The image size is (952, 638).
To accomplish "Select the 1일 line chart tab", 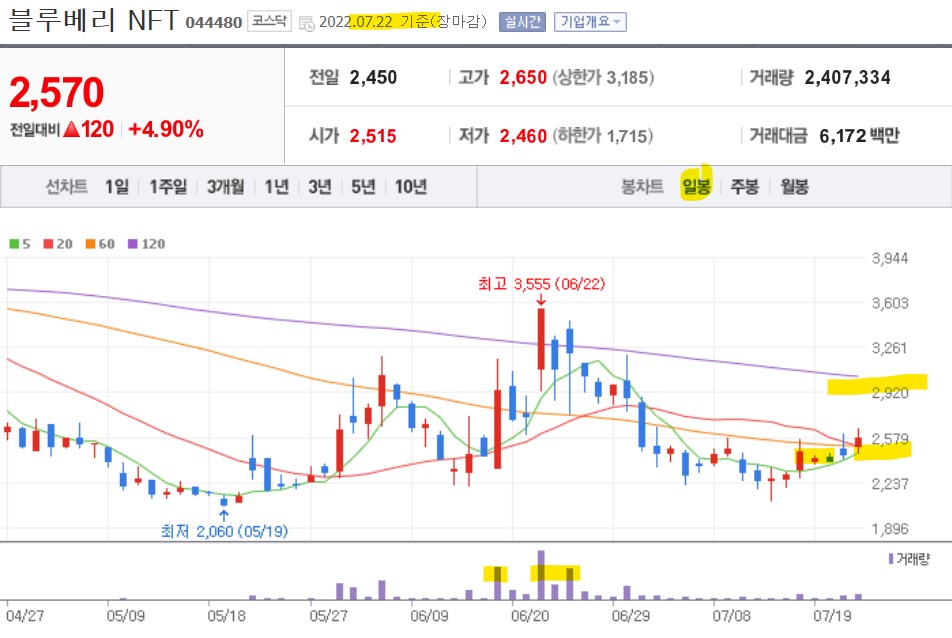I will [x=117, y=186].
